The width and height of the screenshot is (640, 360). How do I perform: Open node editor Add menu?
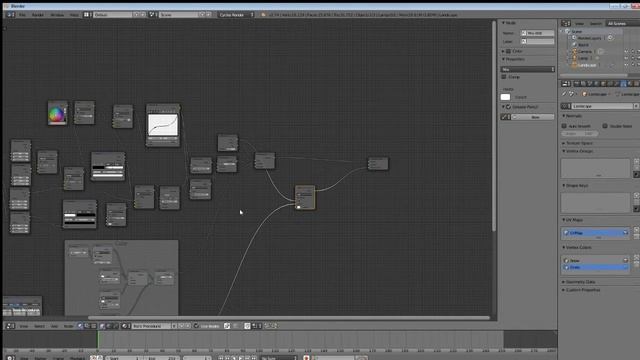[54, 326]
